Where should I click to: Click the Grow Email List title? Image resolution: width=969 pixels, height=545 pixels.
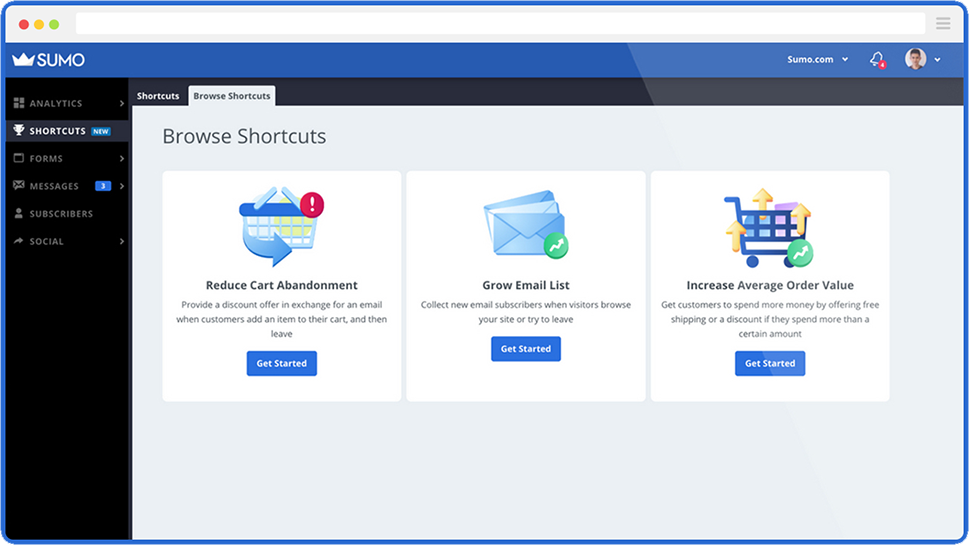click(x=526, y=285)
